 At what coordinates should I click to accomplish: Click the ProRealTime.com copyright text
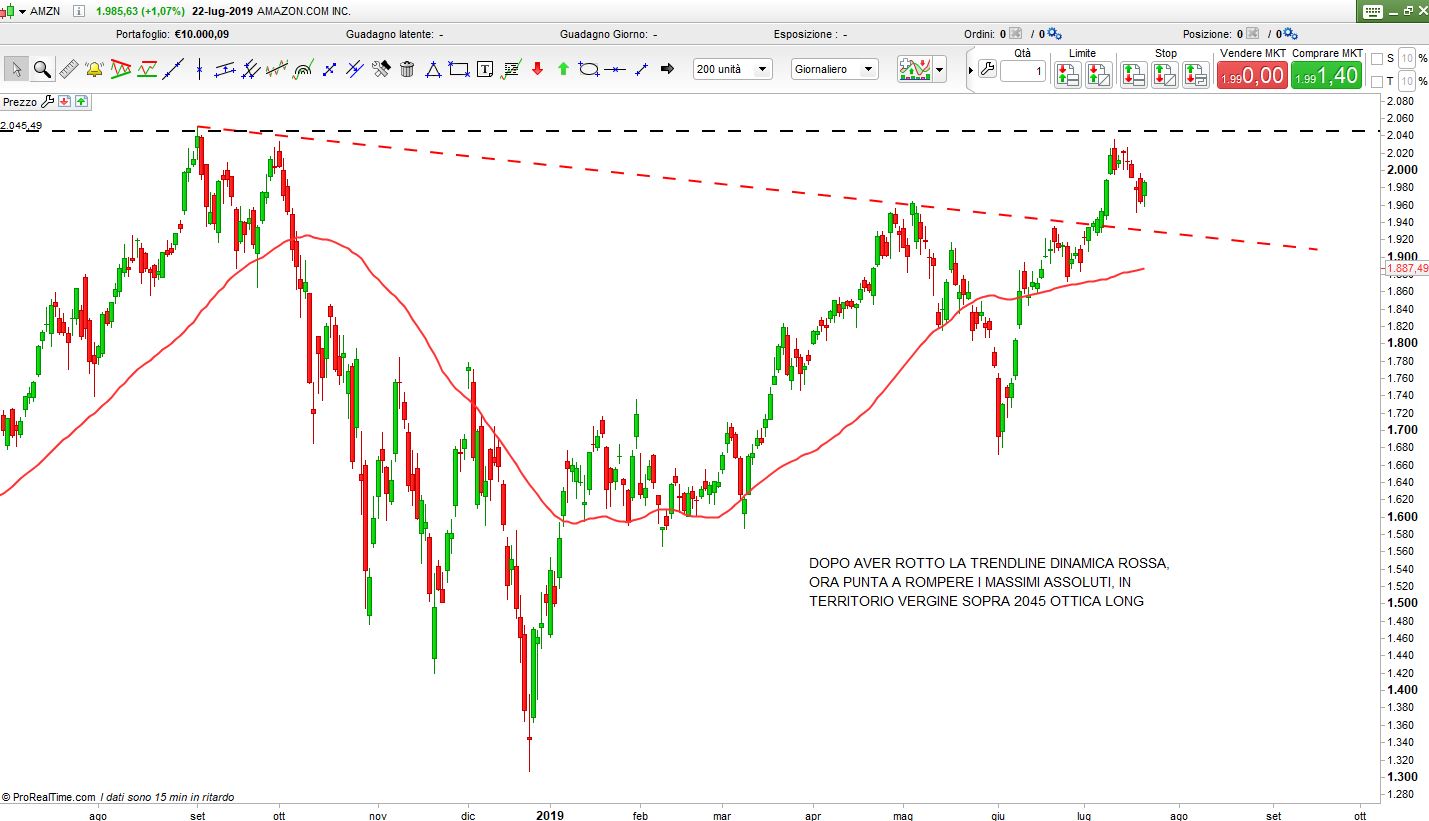(48, 797)
